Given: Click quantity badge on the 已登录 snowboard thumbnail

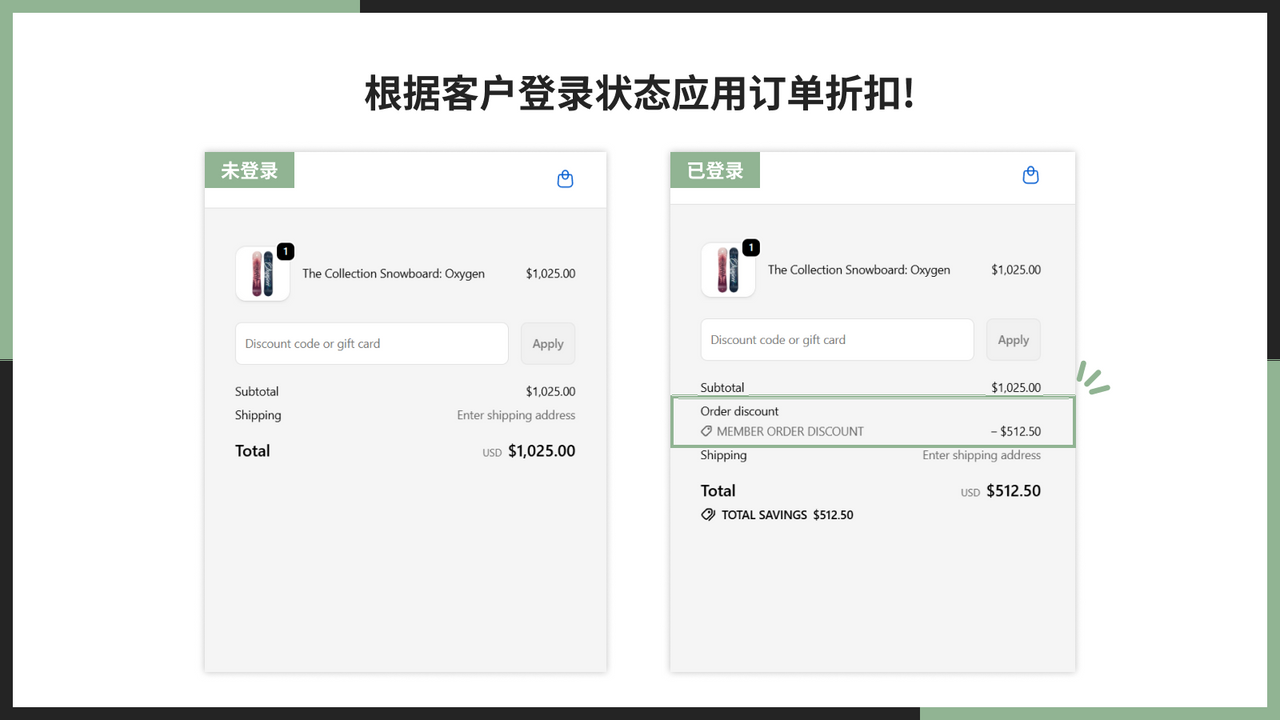Looking at the screenshot, I should [x=751, y=247].
